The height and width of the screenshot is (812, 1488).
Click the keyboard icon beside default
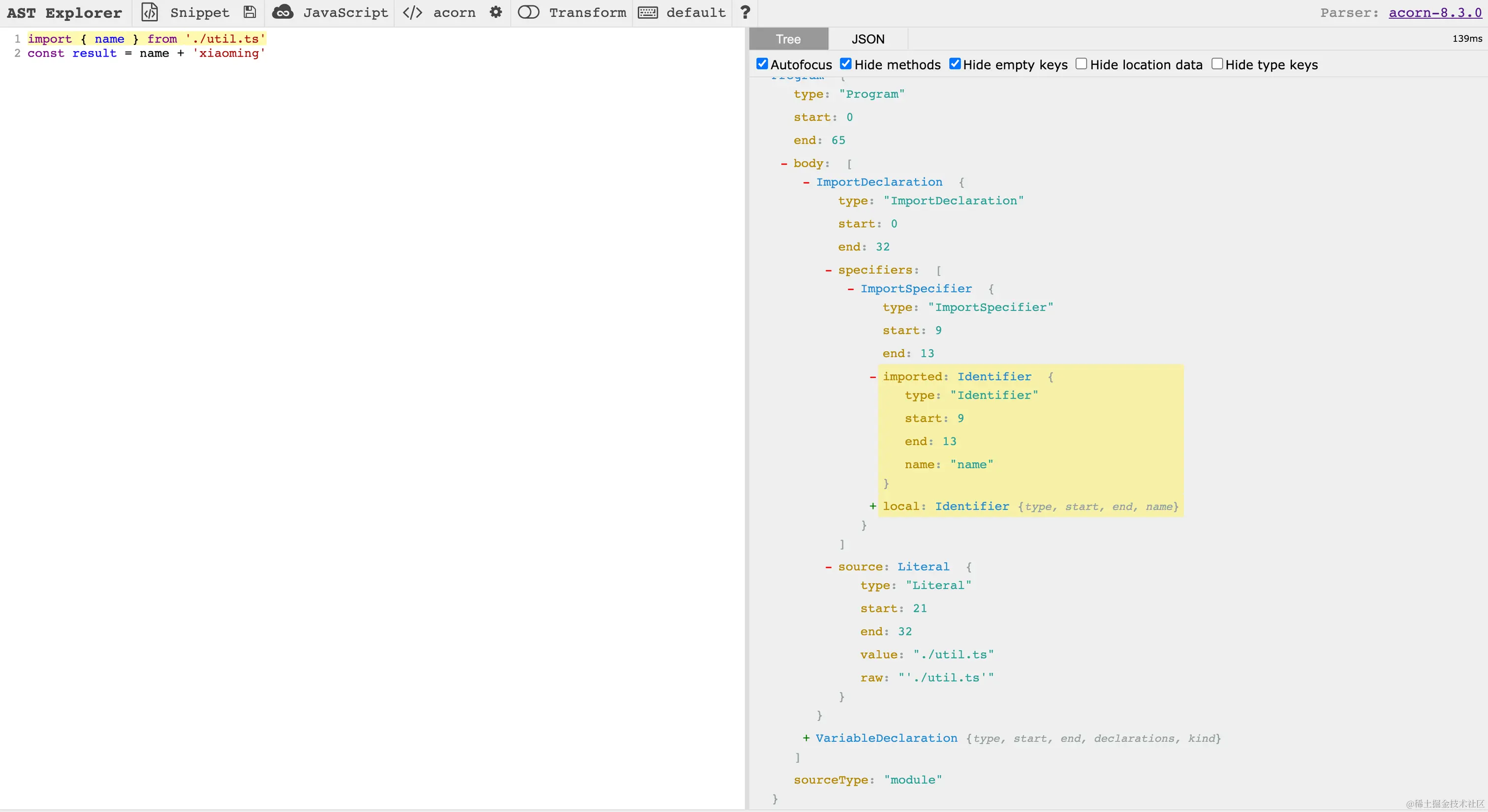click(x=648, y=12)
